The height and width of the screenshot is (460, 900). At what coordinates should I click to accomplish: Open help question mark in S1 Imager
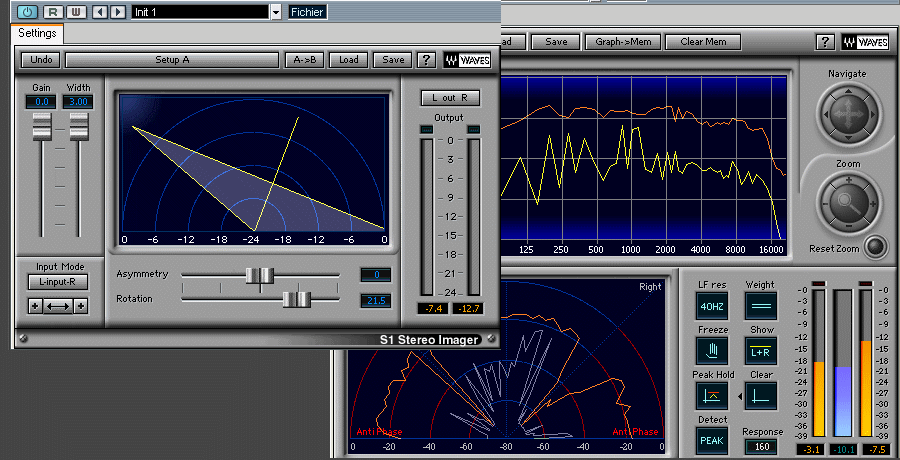(426, 60)
